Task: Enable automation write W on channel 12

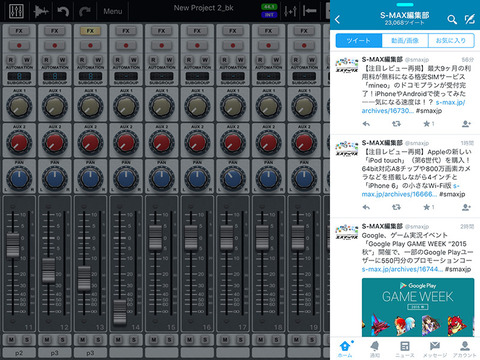Action: (62, 60)
